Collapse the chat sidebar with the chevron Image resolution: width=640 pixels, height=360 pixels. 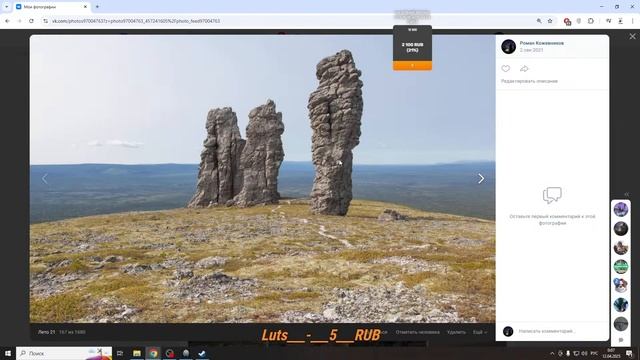point(627,194)
